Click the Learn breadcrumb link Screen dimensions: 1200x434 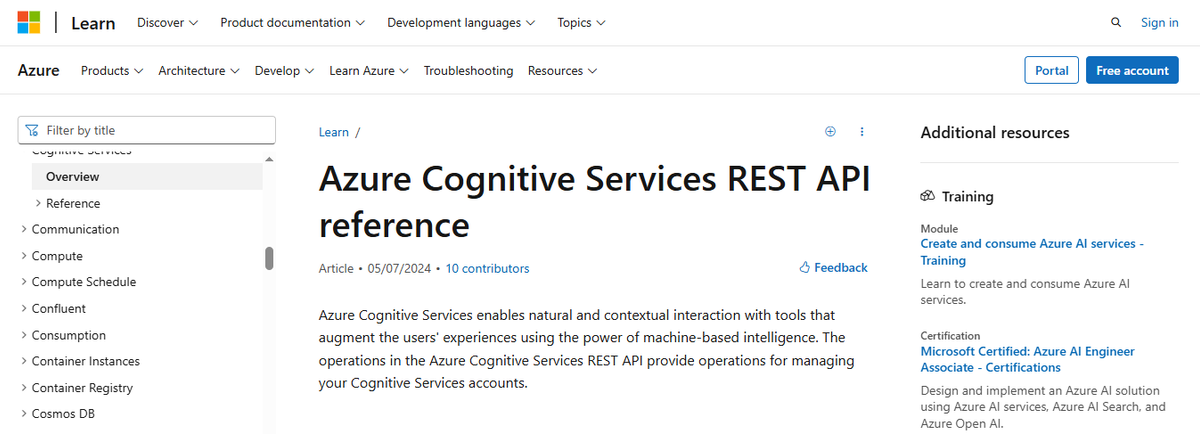[x=334, y=132]
